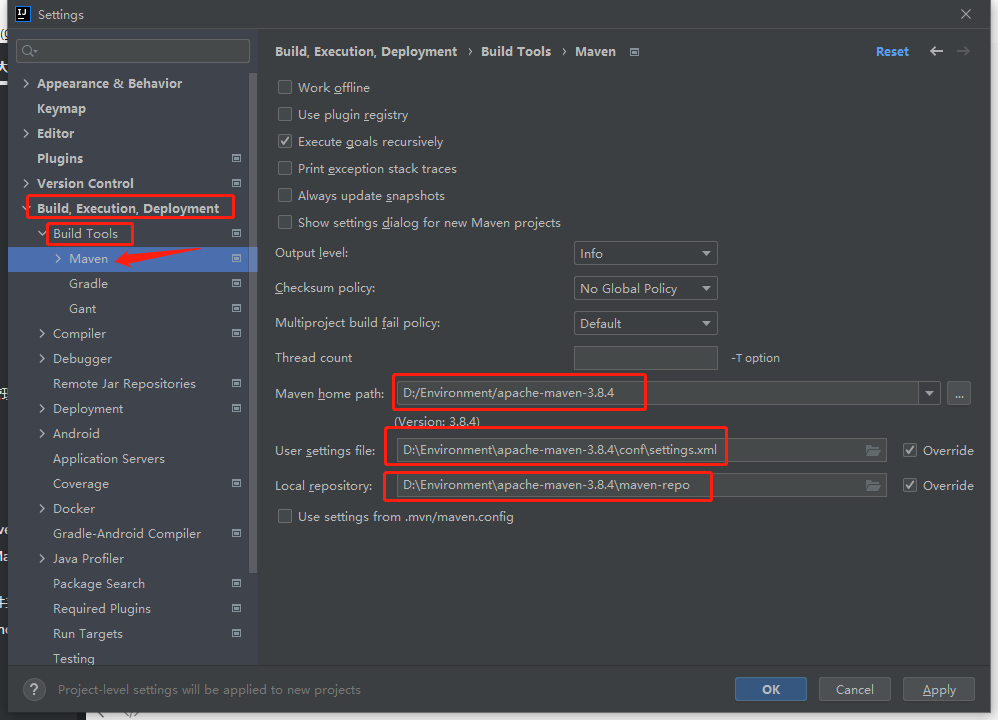Click the project-level icon next to Deployment
This screenshot has width=998, height=720.
[236, 408]
